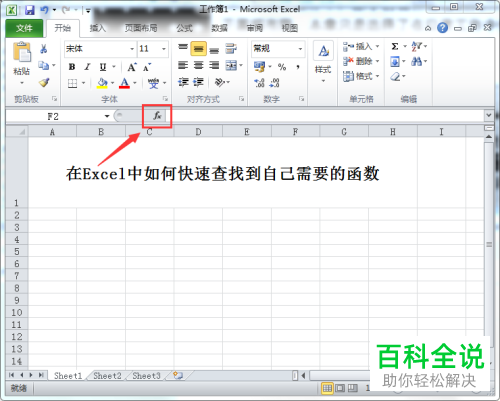Increase decimal places
Image resolution: width=500 pixels, height=401 pixels.
coord(259,83)
